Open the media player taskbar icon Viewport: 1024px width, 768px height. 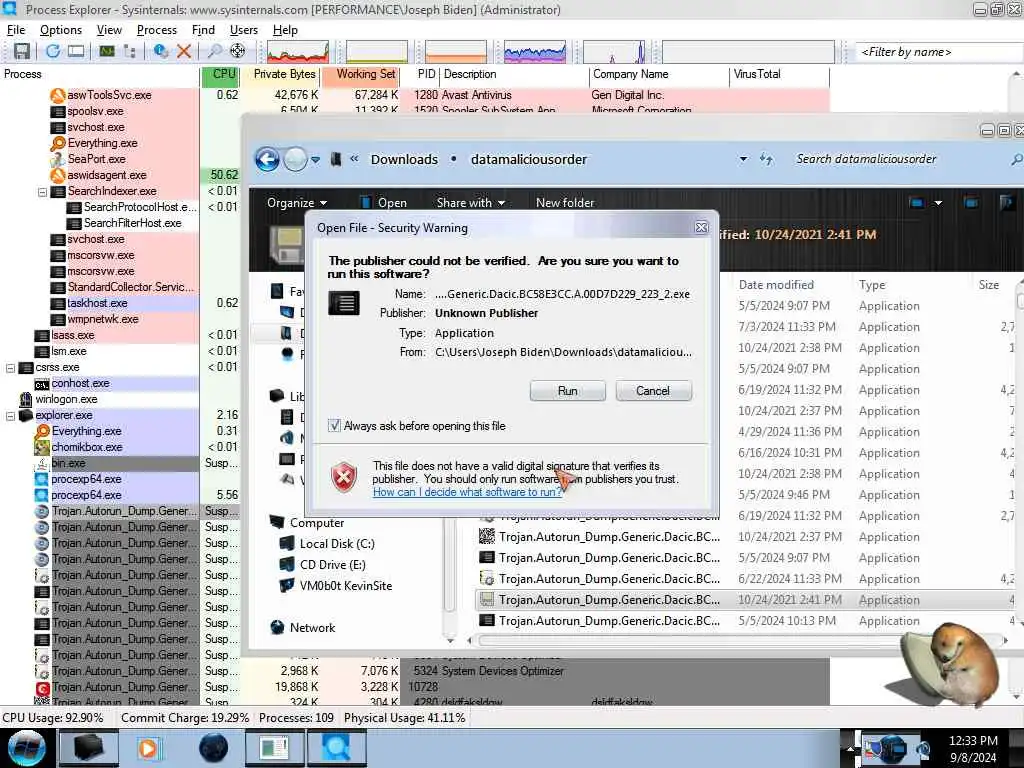pos(148,748)
